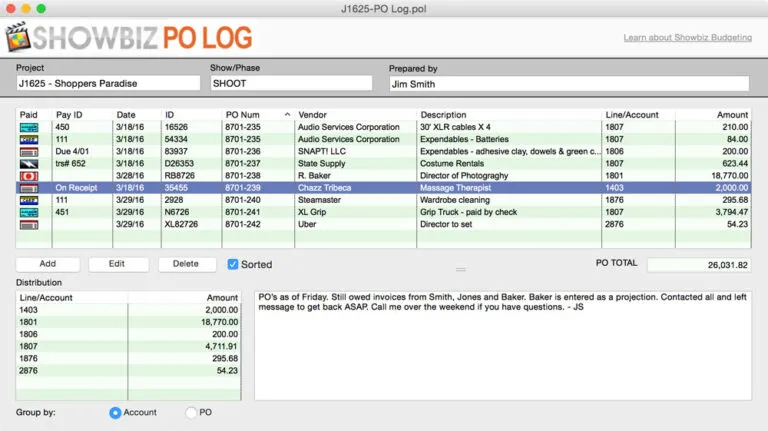The image size is (768, 431).
Task: Click paid status icon for R. Baker row
Action: tap(29, 176)
